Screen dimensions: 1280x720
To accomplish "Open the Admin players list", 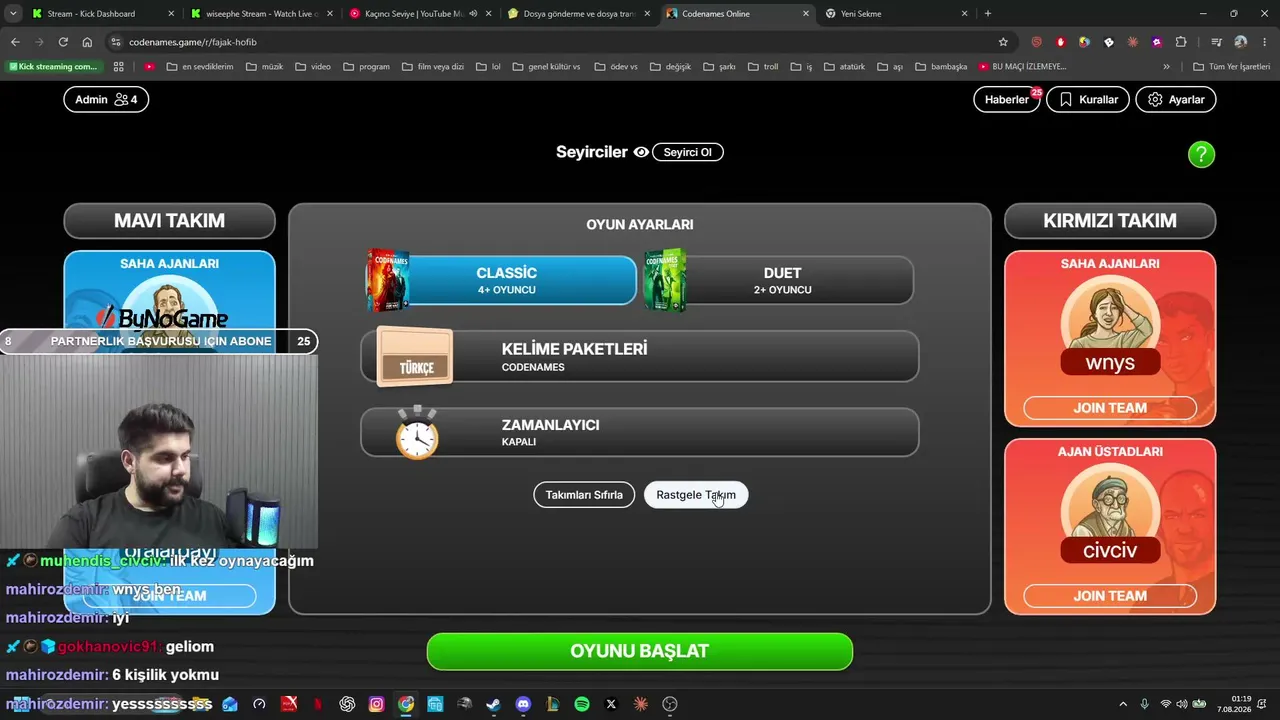I will (x=106, y=100).
